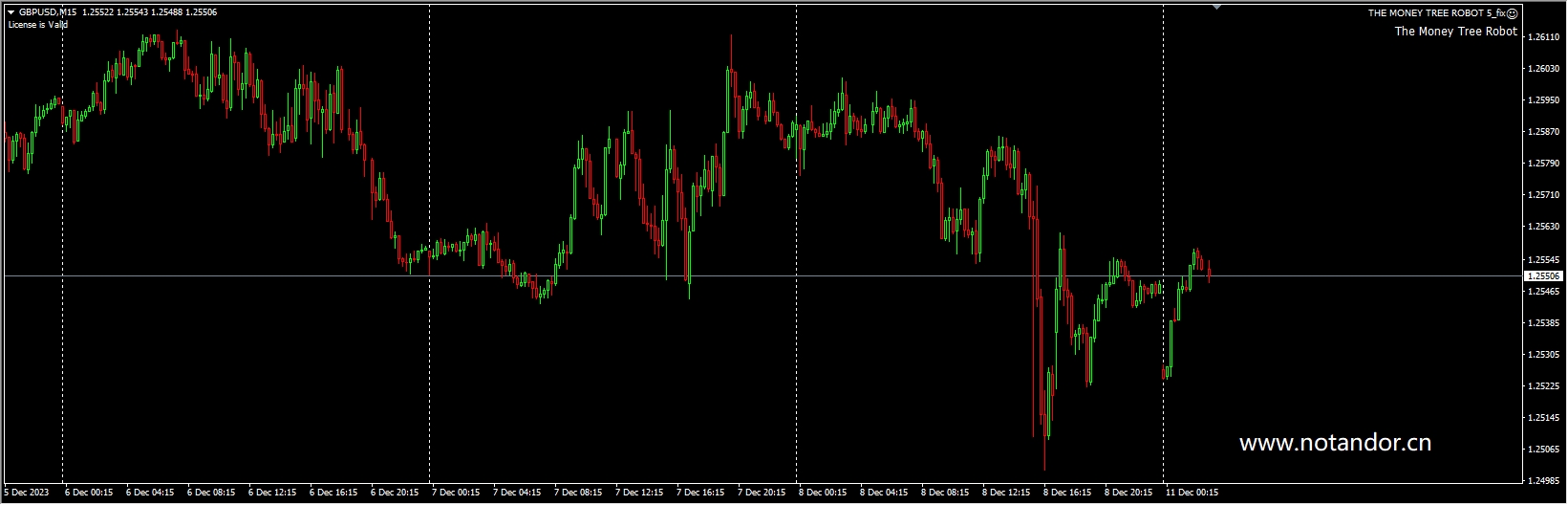This screenshot has width=1568, height=505.
Task: Open the dropdown arrow beside GBPUSD,M15
Action: tap(11, 12)
